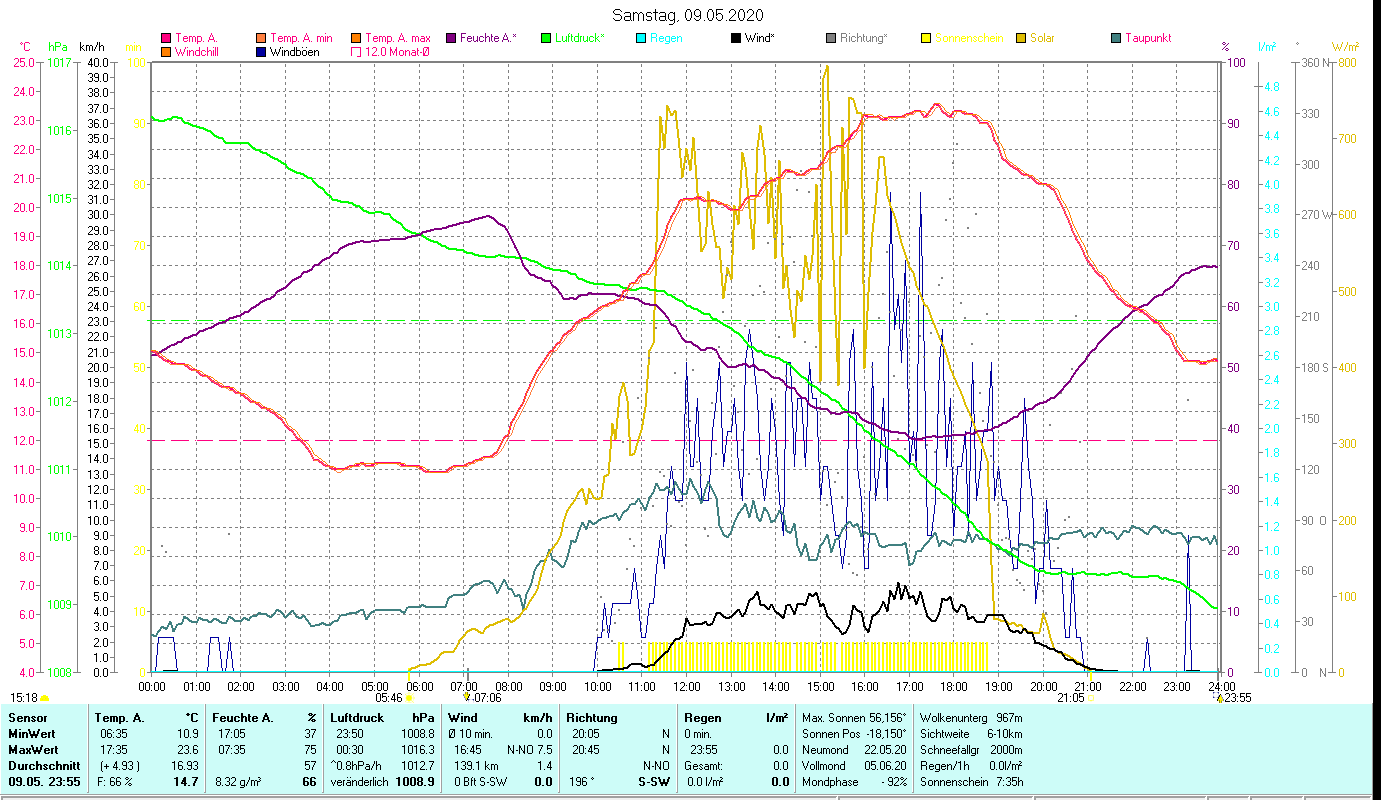Click the maximum pressure value 1016.3
Image resolution: width=1381 pixels, height=800 pixels.
[416, 749]
